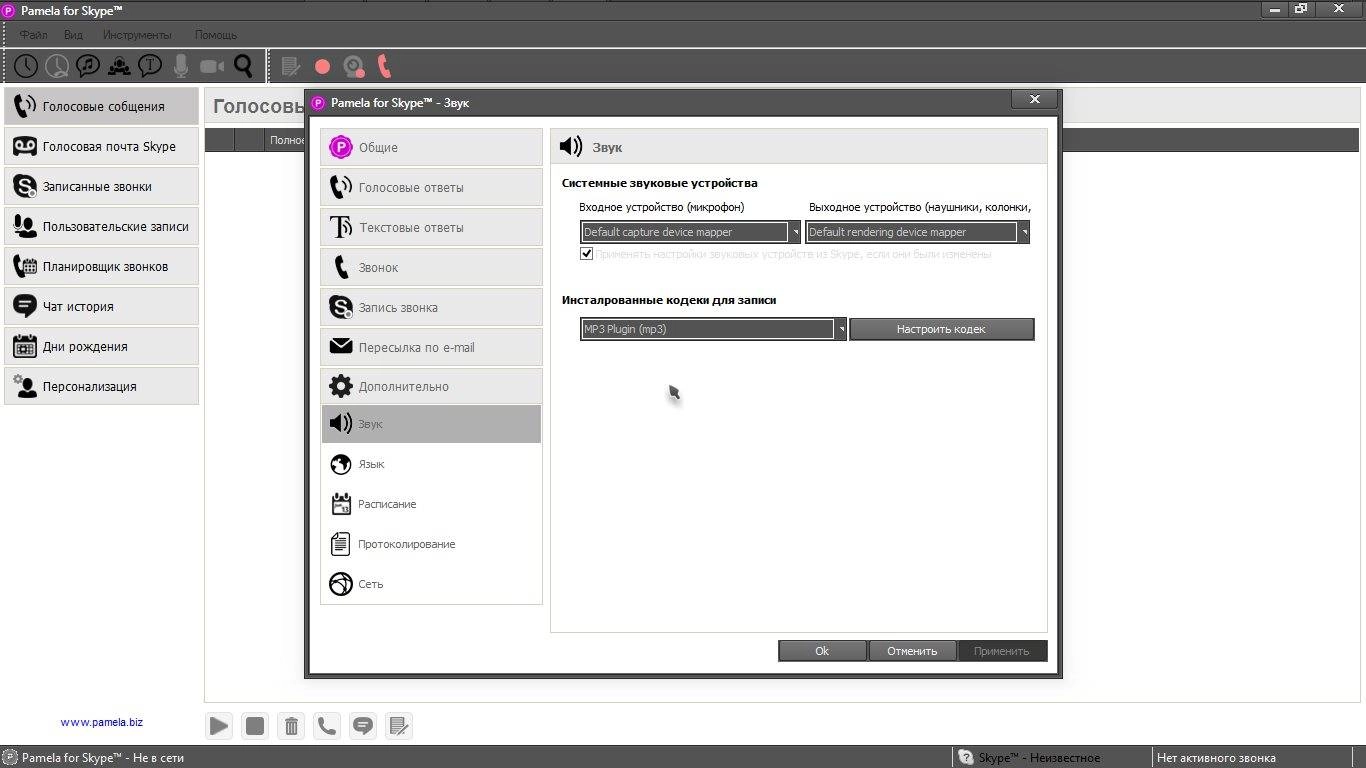Click Отменить button in dialog

(x=912, y=651)
